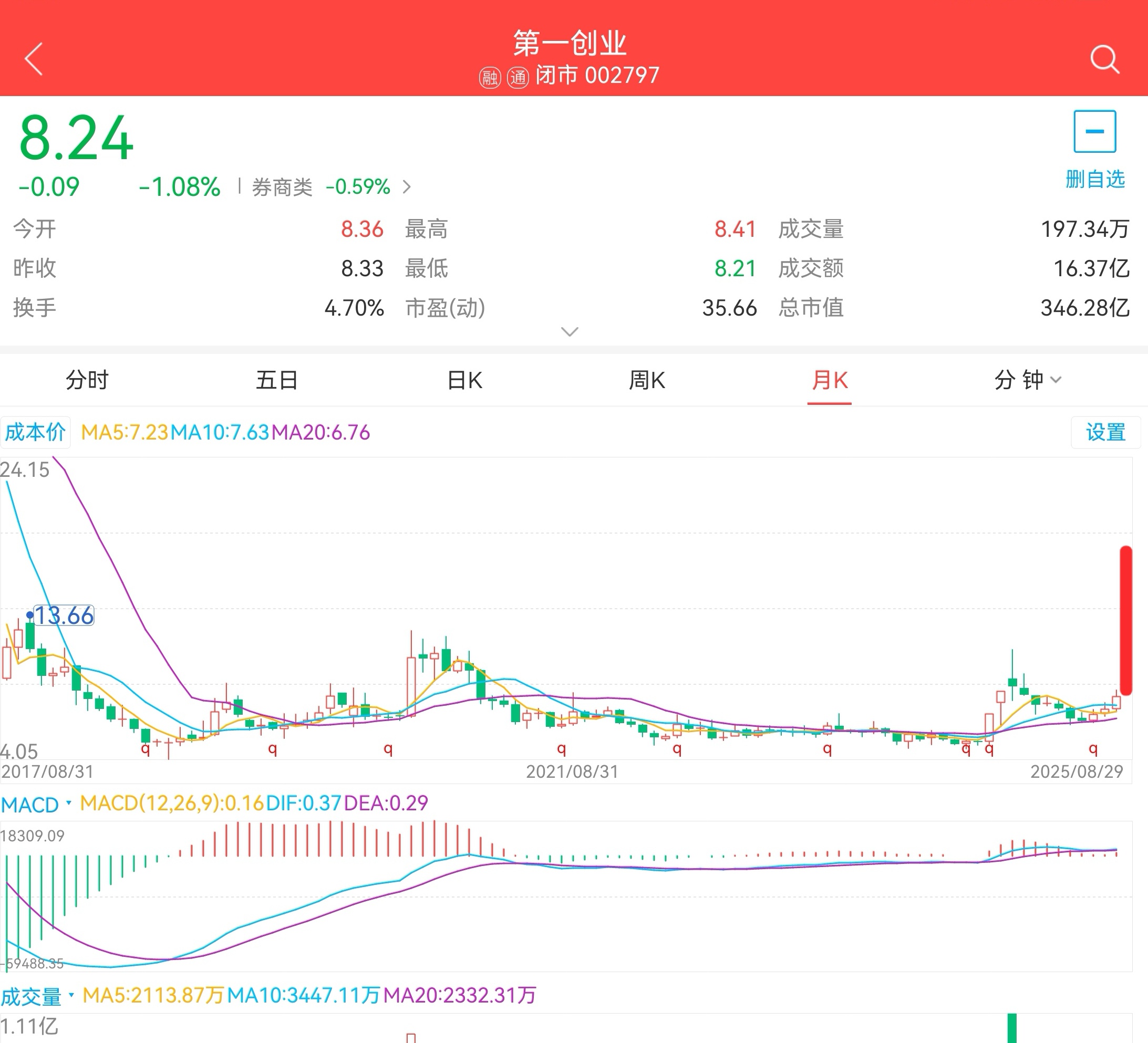Select the 月K tab
Viewport: 1148px width, 1043px height.
pyautogui.click(x=830, y=380)
